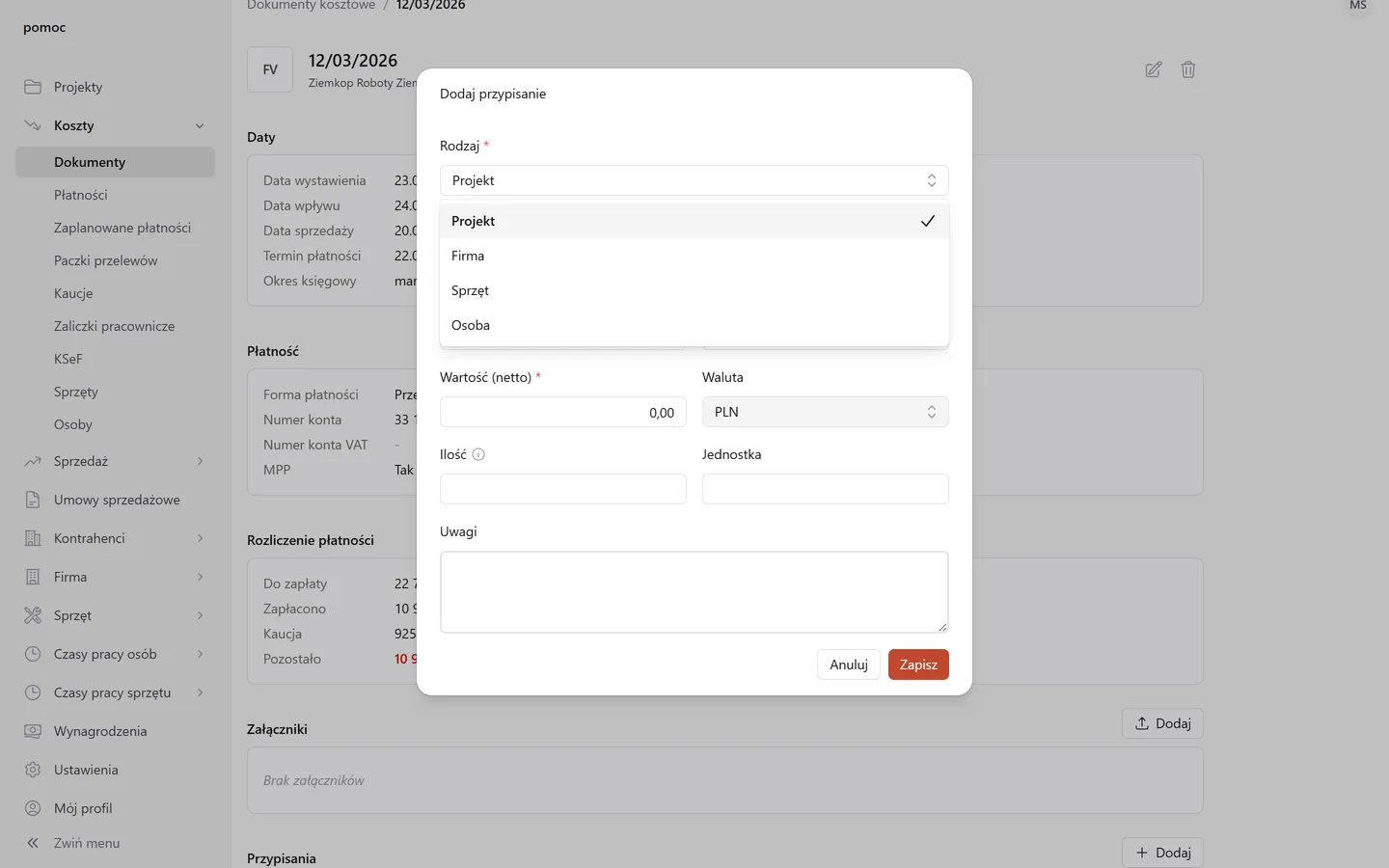Click the Uwagi text area
The image size is (1389, 868).
(694, 592)
